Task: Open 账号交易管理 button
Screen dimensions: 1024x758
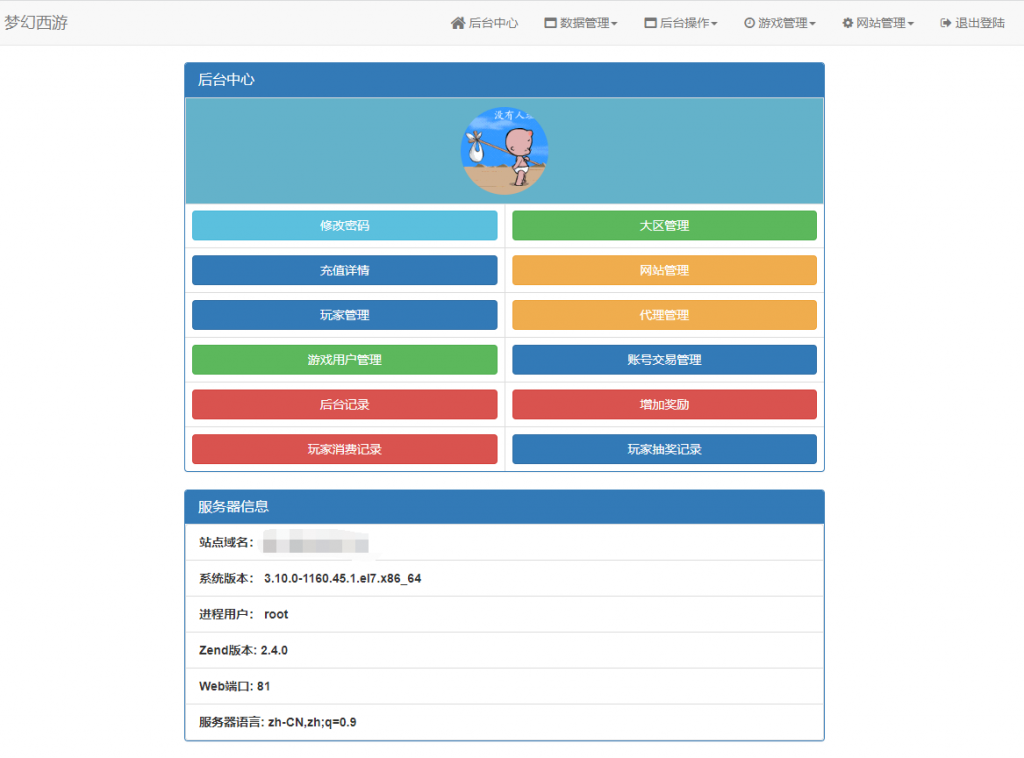Action: pyautogui.click(x=664, y=360)
